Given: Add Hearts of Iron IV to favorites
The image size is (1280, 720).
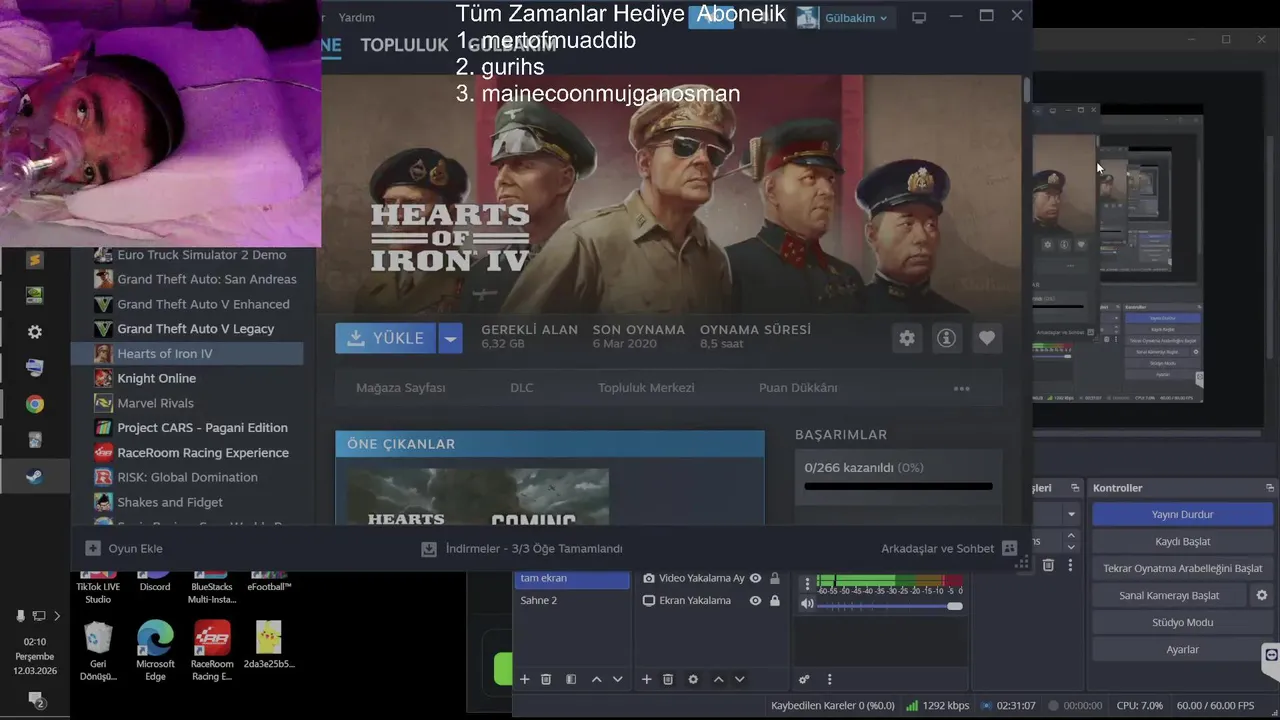Looking at the screenshot, I should [987, 338].
